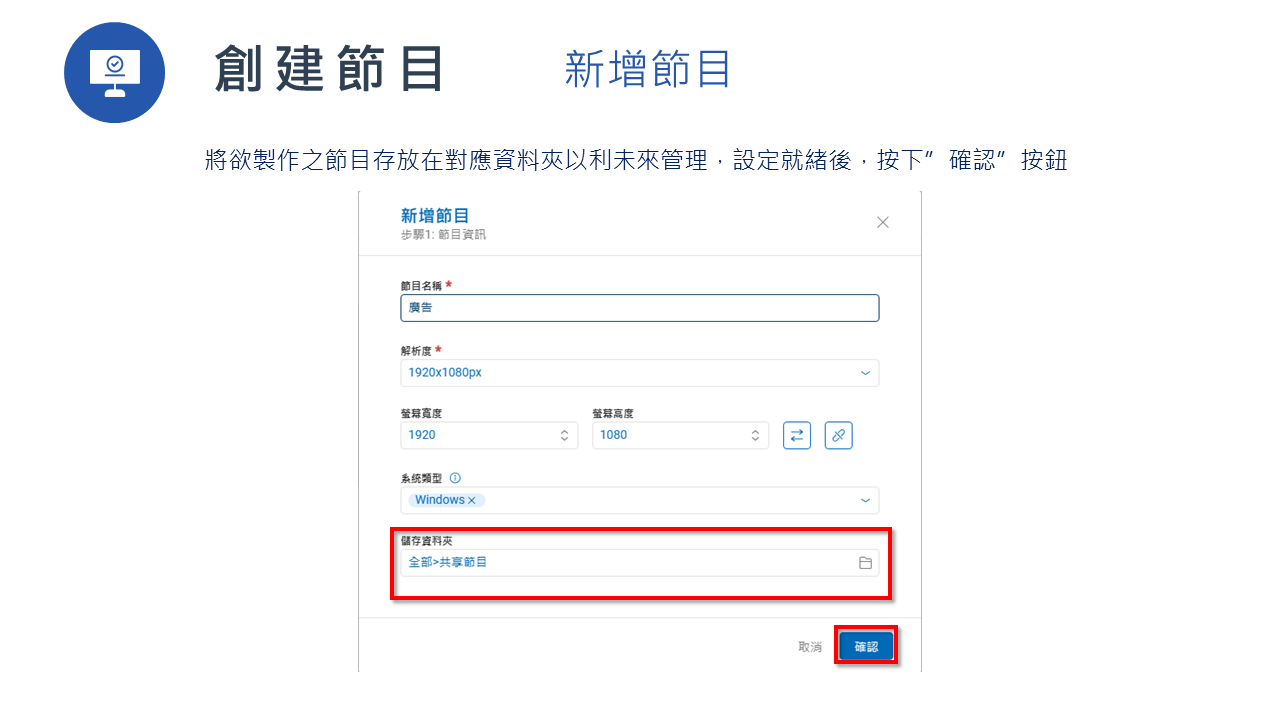This screenshot has width=1280, height=720.
Task: Click 取消 to cancel
Action: (x=810, y=646)
